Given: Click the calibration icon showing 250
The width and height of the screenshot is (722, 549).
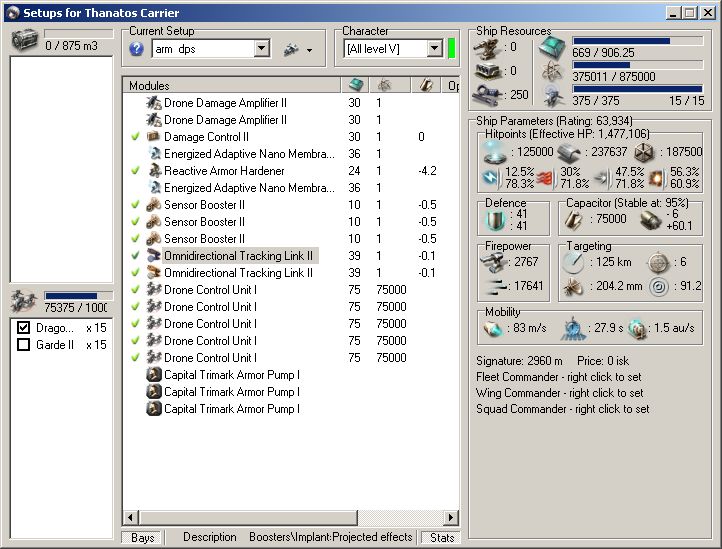Looking at the screenshot, I should [489, 95].
